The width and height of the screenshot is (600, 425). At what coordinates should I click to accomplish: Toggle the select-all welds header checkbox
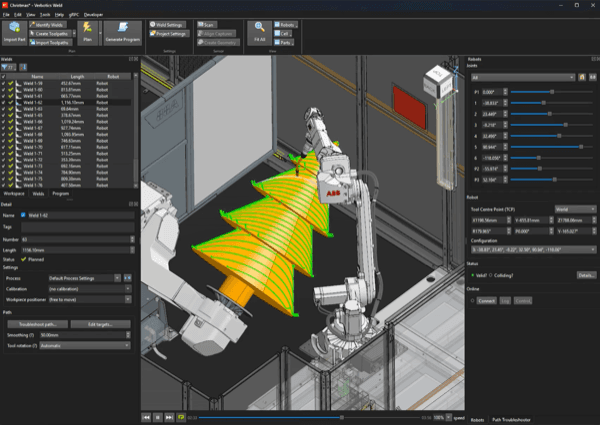(3, 77)
